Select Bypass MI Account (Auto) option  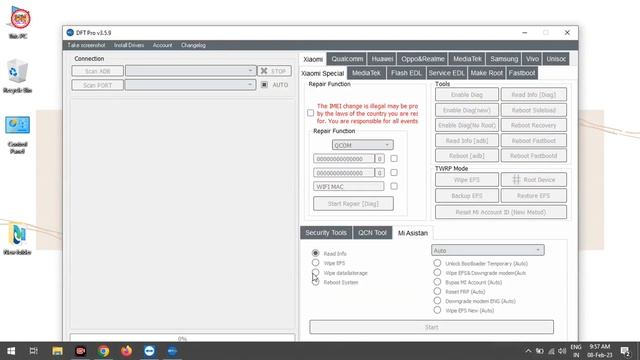click(x=437, y=282)
